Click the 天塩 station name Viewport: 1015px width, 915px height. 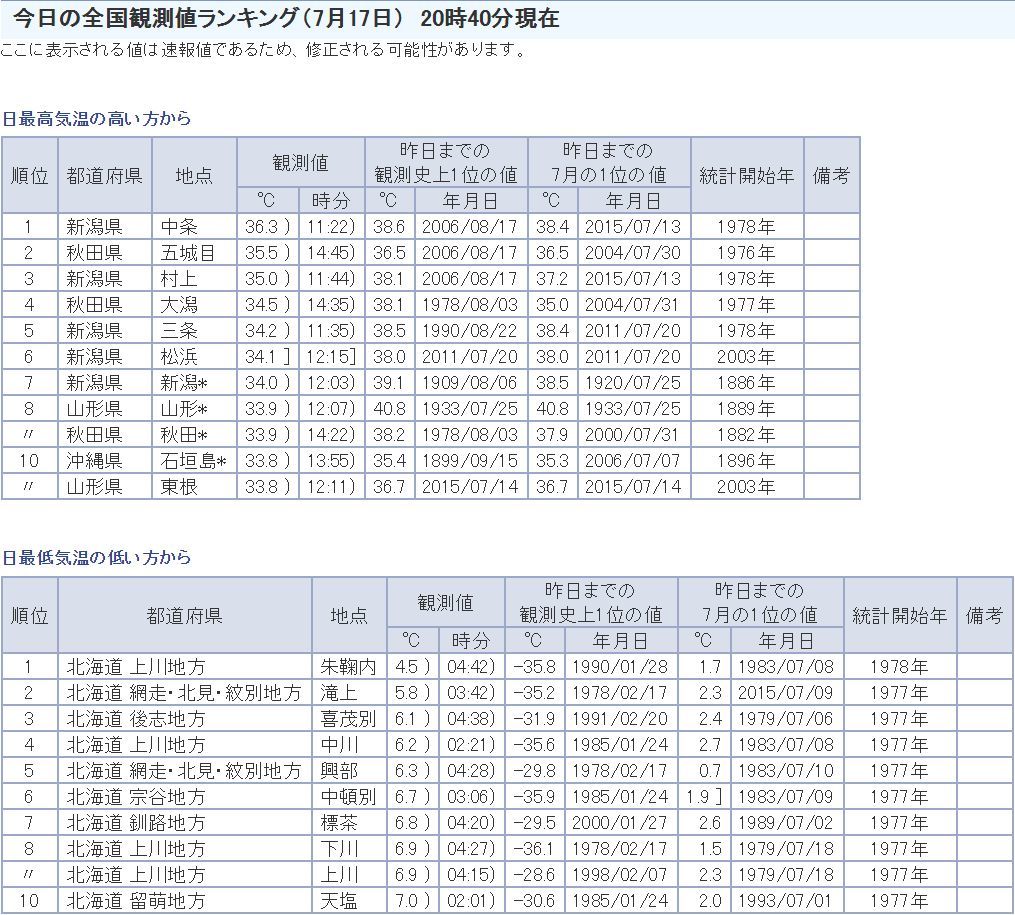tap(338, 901)
